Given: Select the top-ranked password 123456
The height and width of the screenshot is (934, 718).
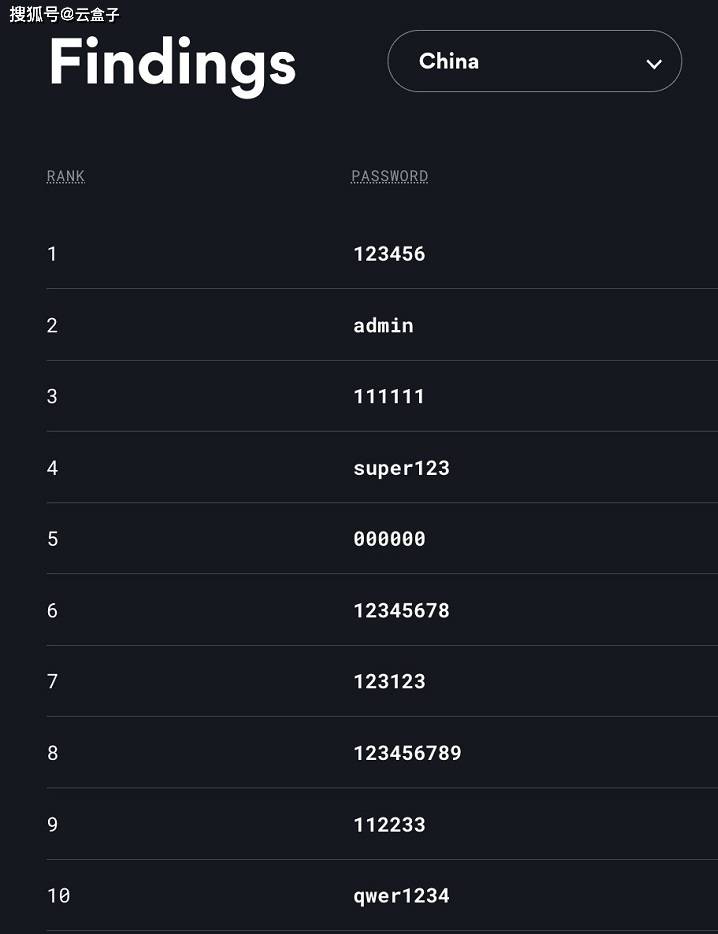Looking at the screenshot, I should click(389, 254).
